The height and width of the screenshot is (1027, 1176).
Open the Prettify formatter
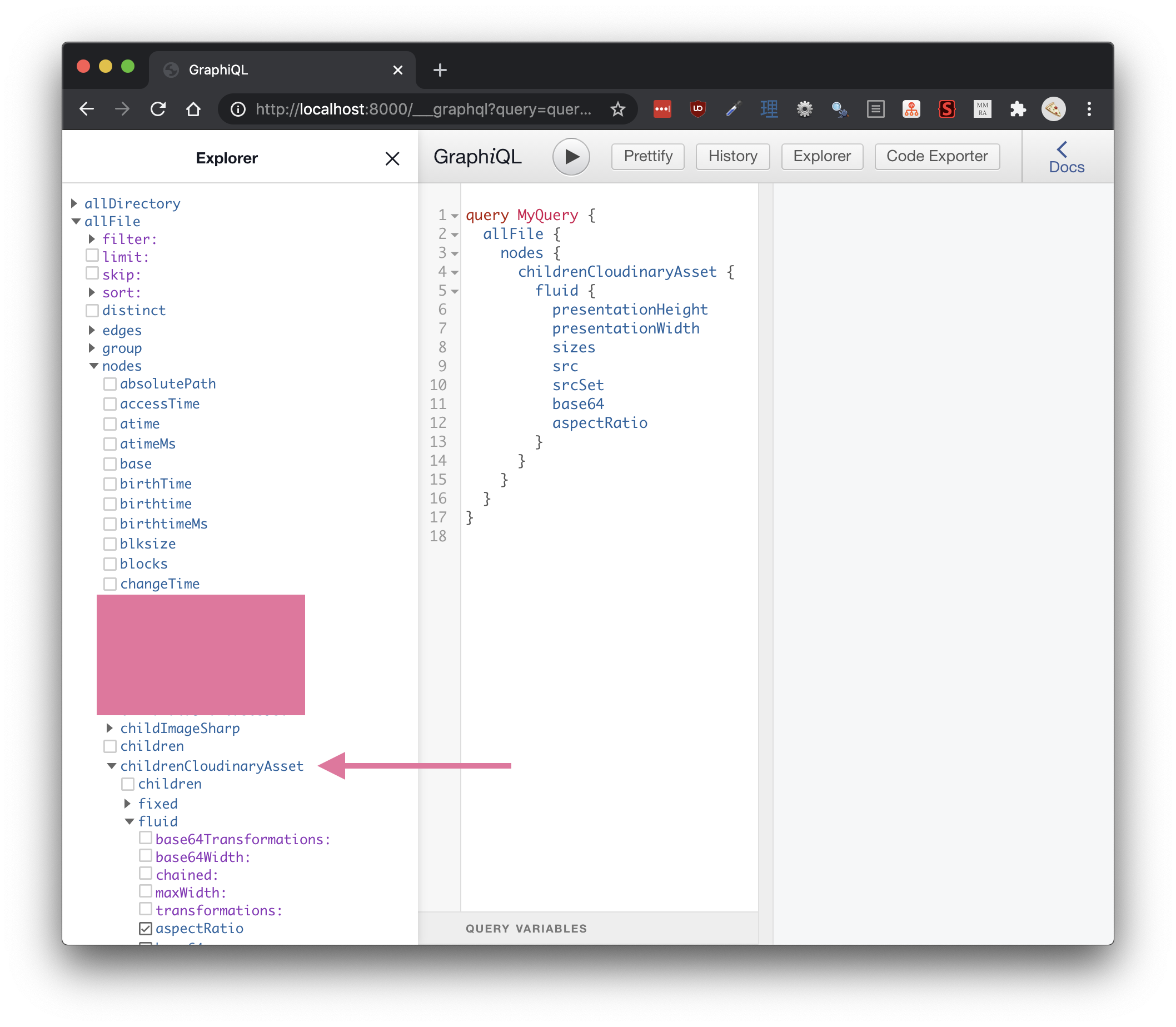pyautogui.click(x=647, y=156)
